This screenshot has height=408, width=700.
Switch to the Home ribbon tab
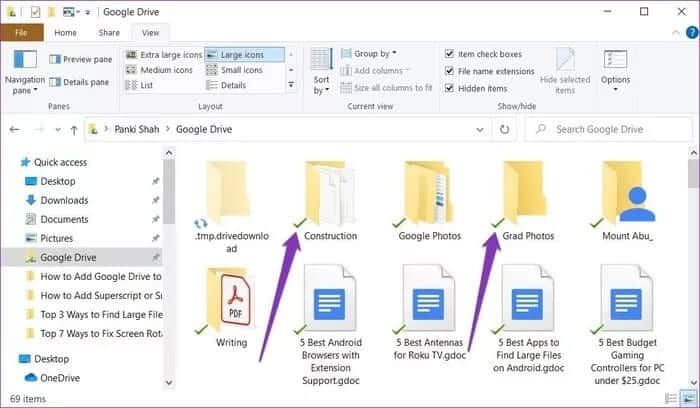[x=65, y=33]
